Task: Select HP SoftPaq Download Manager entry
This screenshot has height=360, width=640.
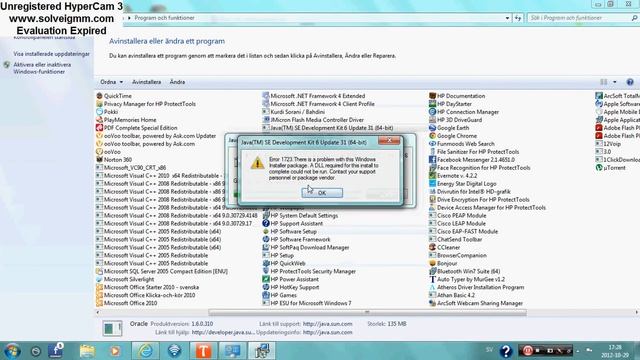Action: pos(306,247)
